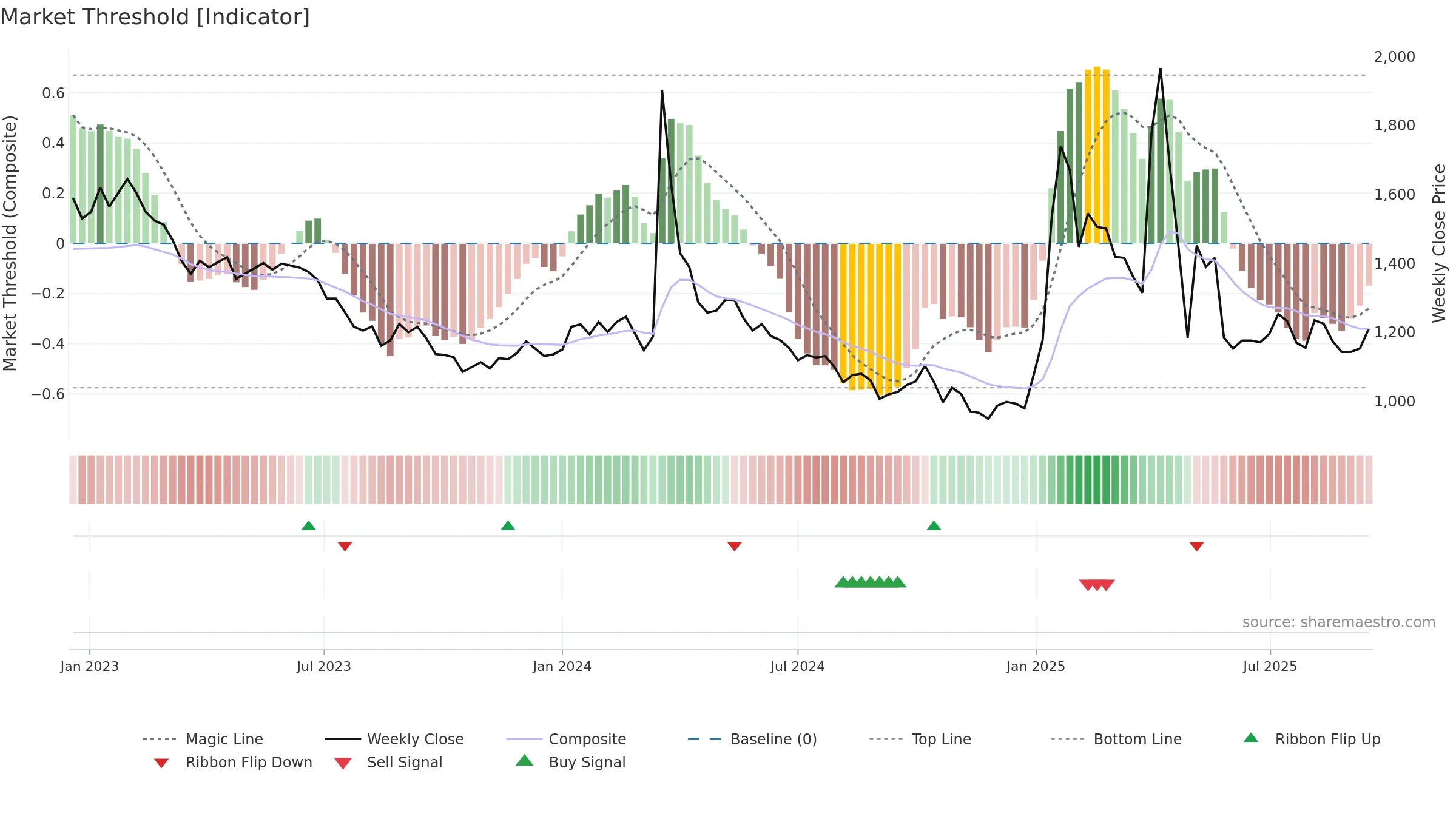This screenshot has width=1456, height=819.
Task: Click red Ribbon Flip Down marker before Jul 2025
Action: [x=1196, y=547]
